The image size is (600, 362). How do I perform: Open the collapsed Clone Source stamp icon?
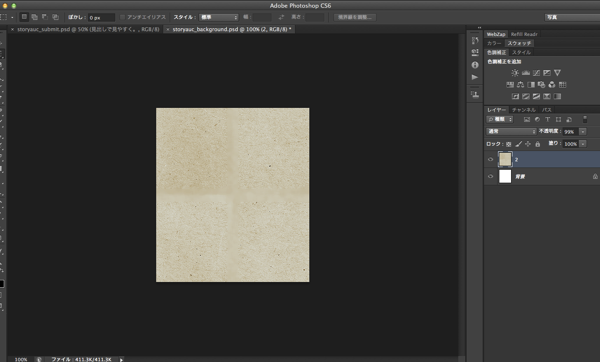(475, 94)
